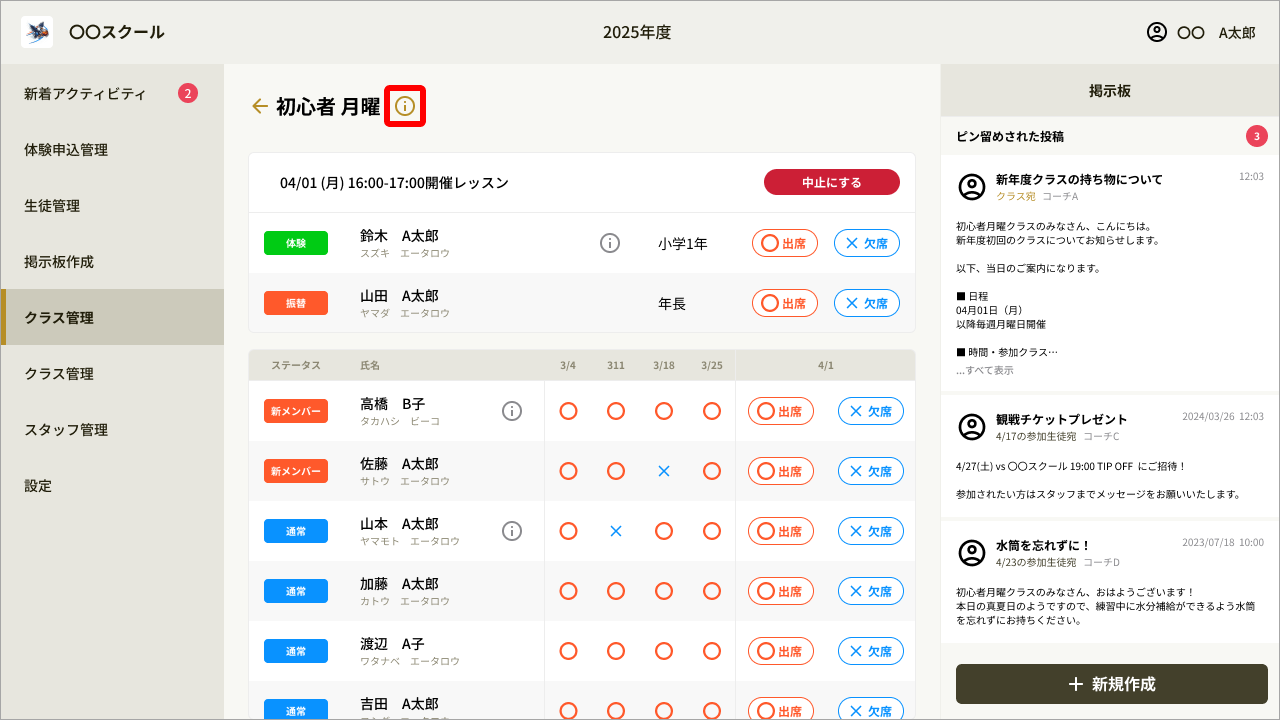Mark 山田 A太郎 as 欠席
This screenshot has height=720, width=1280.
[866, 303]
